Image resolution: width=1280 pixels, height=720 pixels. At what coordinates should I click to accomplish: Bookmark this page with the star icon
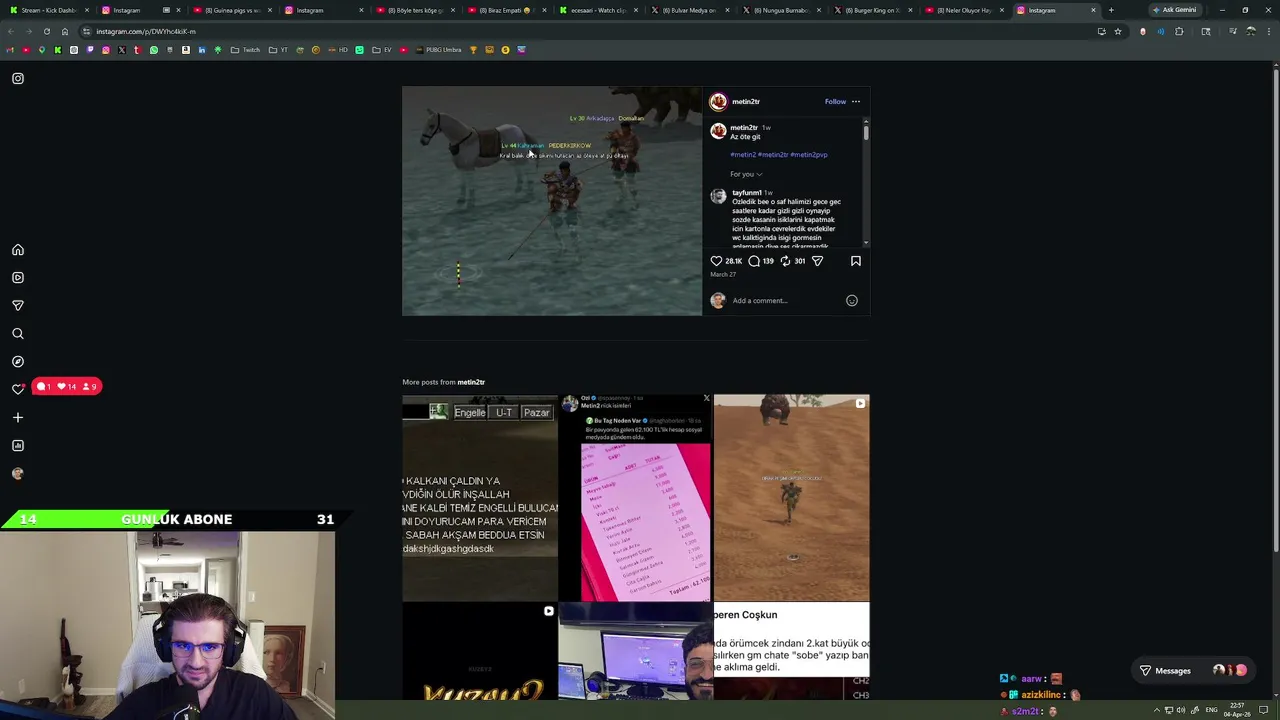coord(1117,31)
